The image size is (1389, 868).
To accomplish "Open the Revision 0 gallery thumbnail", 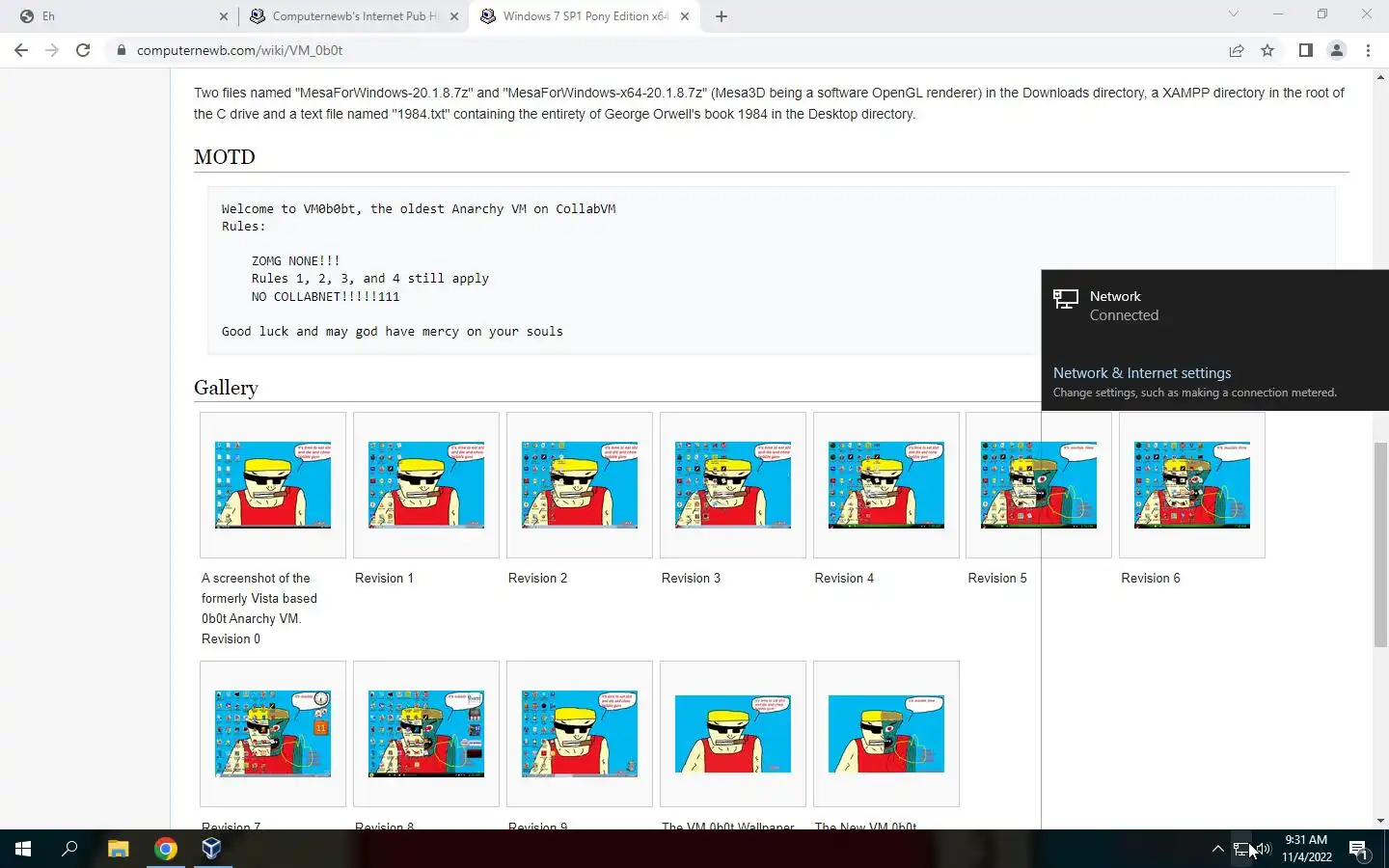I will tap(273, 485).
